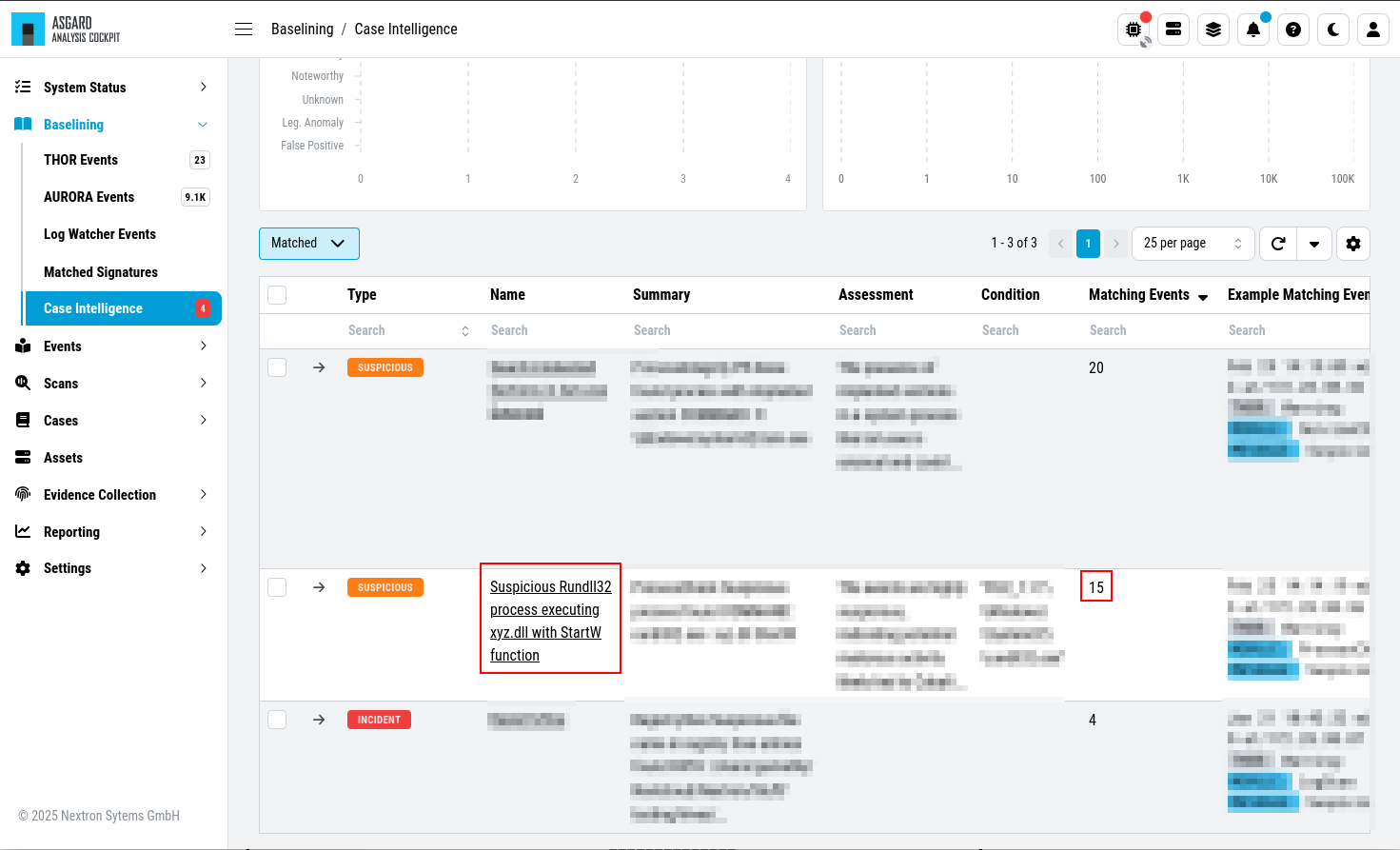The height and width of the screenshot is (850, 1400).
Task: Toggle the hamburger sidebar menu
Action: tap(244, 30)
